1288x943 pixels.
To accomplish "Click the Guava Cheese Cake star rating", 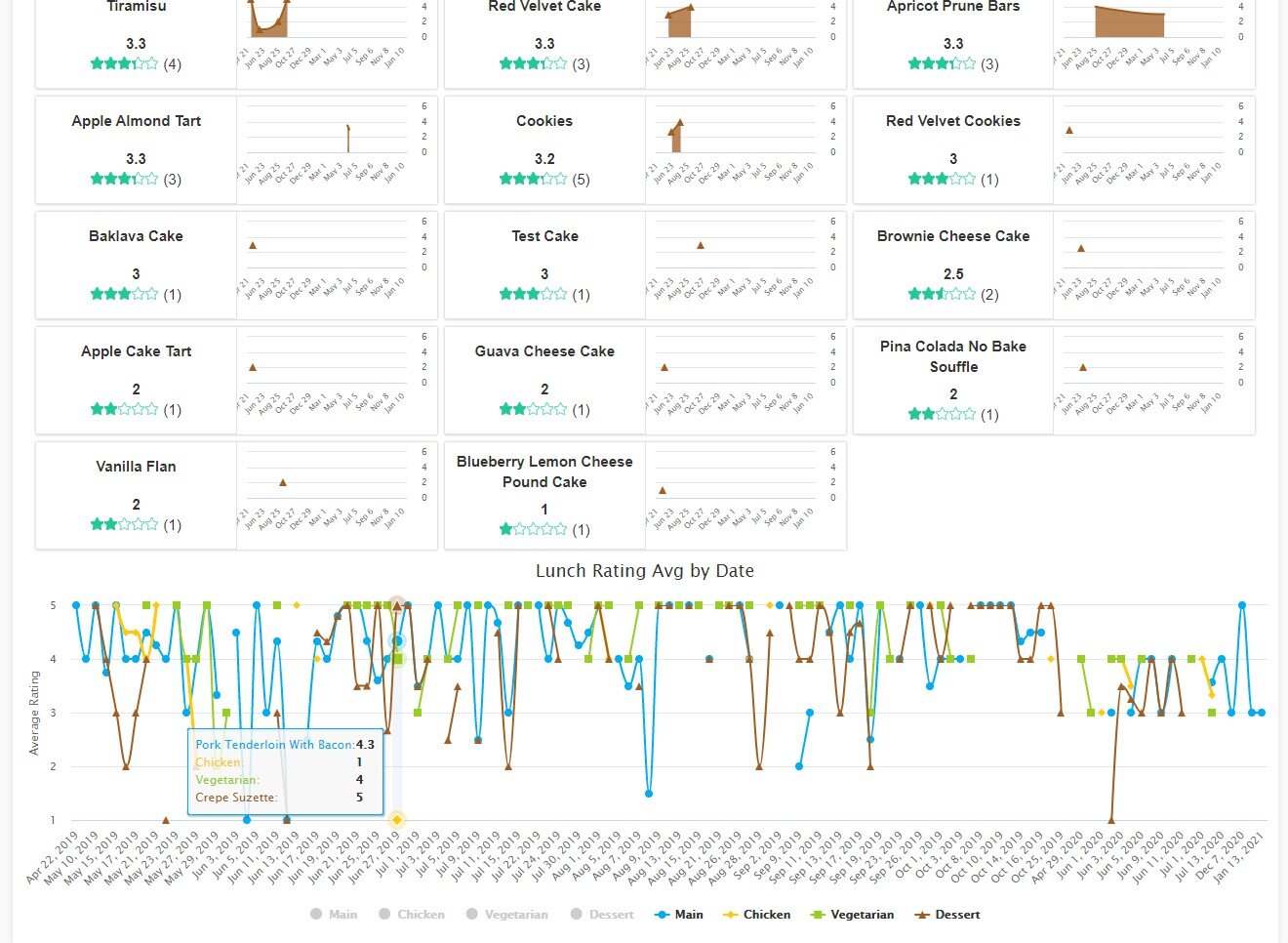I will (x=533, y=409).
